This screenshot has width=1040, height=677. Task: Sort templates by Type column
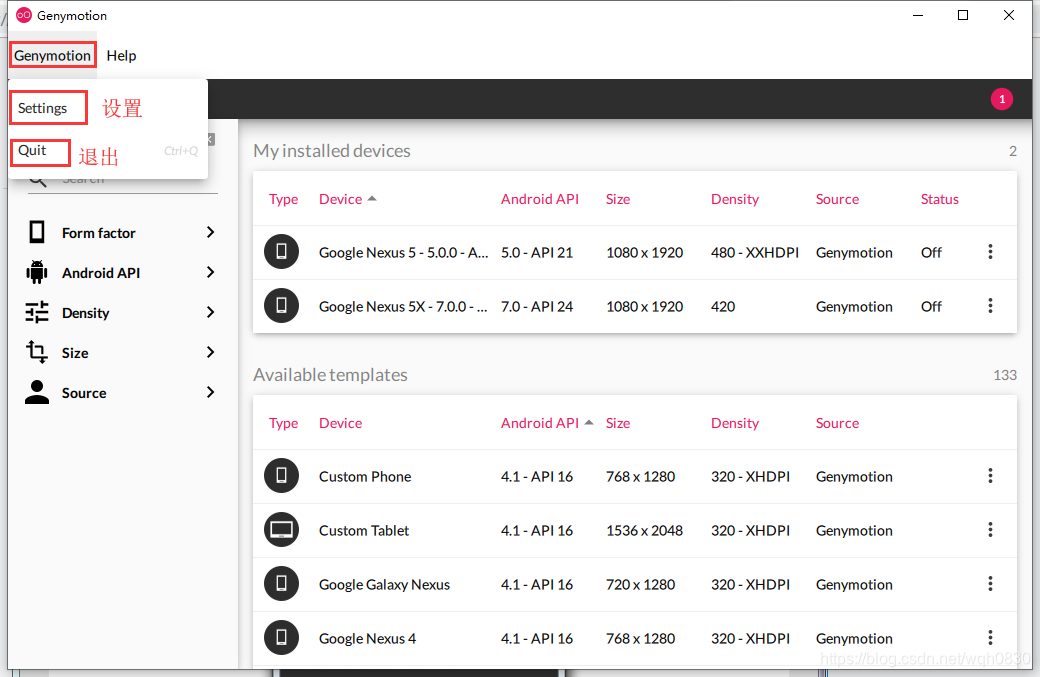[x=283, y=423]
